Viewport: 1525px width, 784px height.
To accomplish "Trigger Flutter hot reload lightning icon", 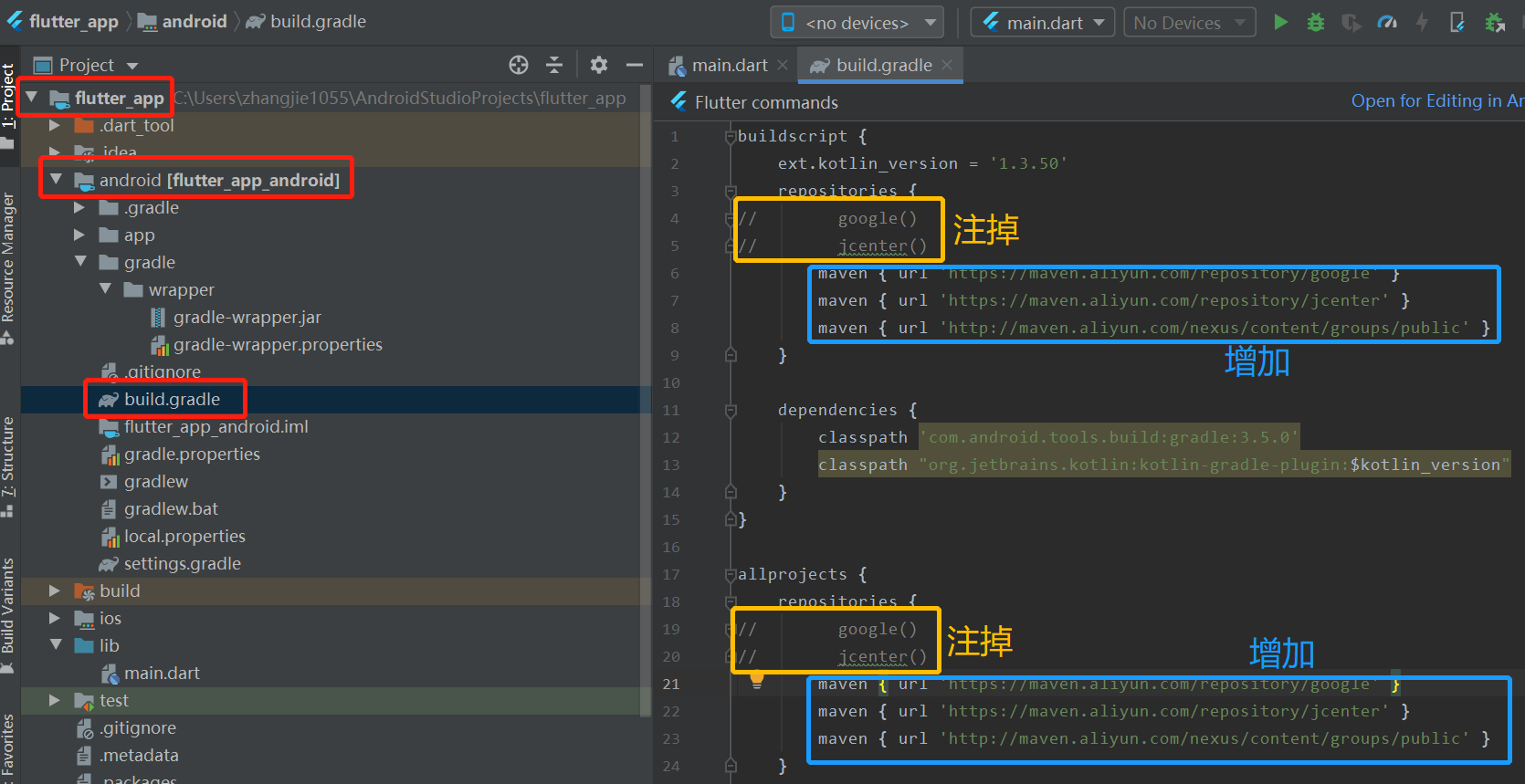I will tap(1422, 22).
